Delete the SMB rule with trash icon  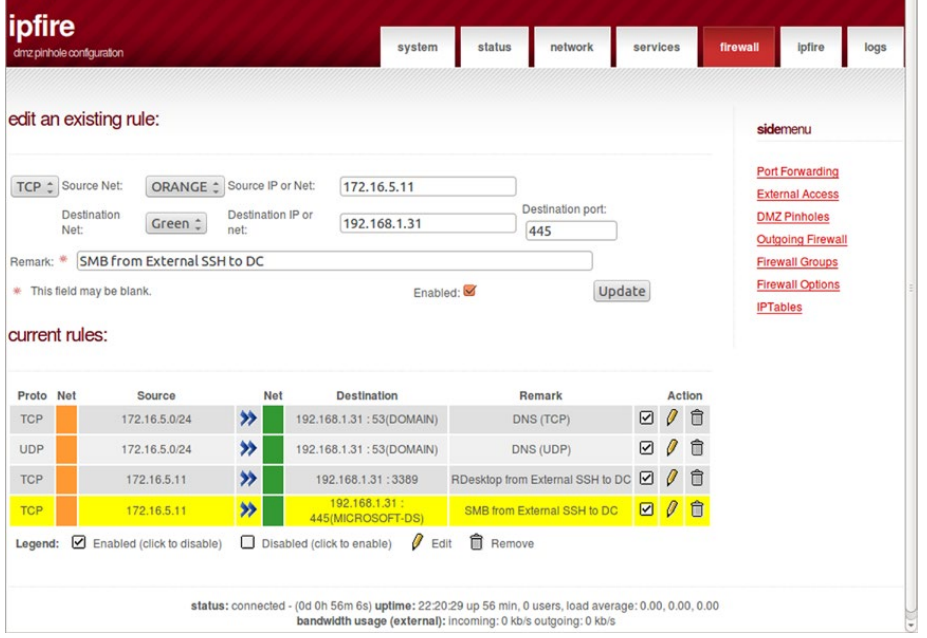click(x=695, y=507)
